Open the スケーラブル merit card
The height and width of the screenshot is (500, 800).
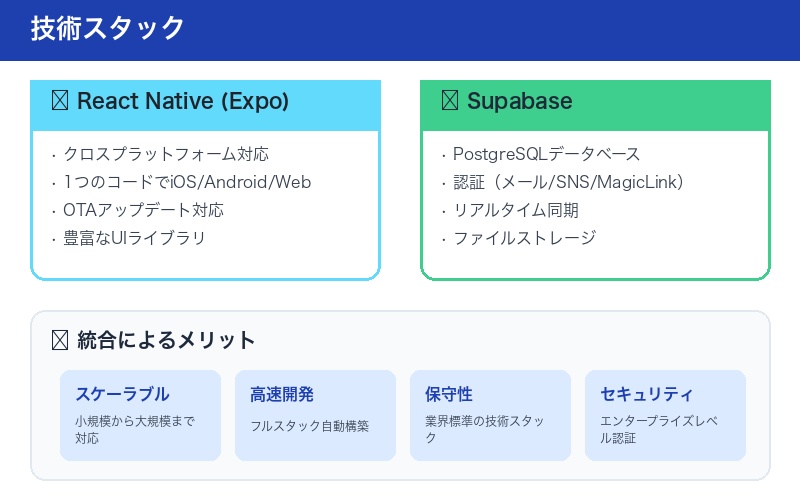(x=140, y=415)
